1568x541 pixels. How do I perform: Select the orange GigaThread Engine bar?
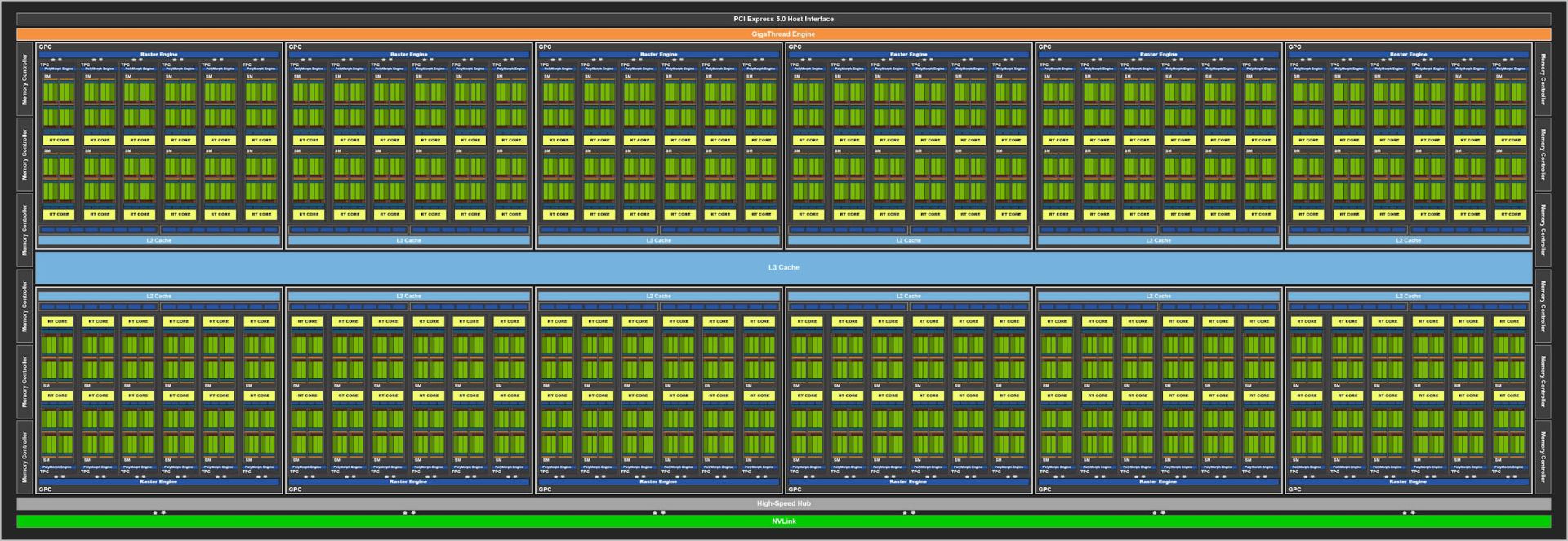click(783, 34)
